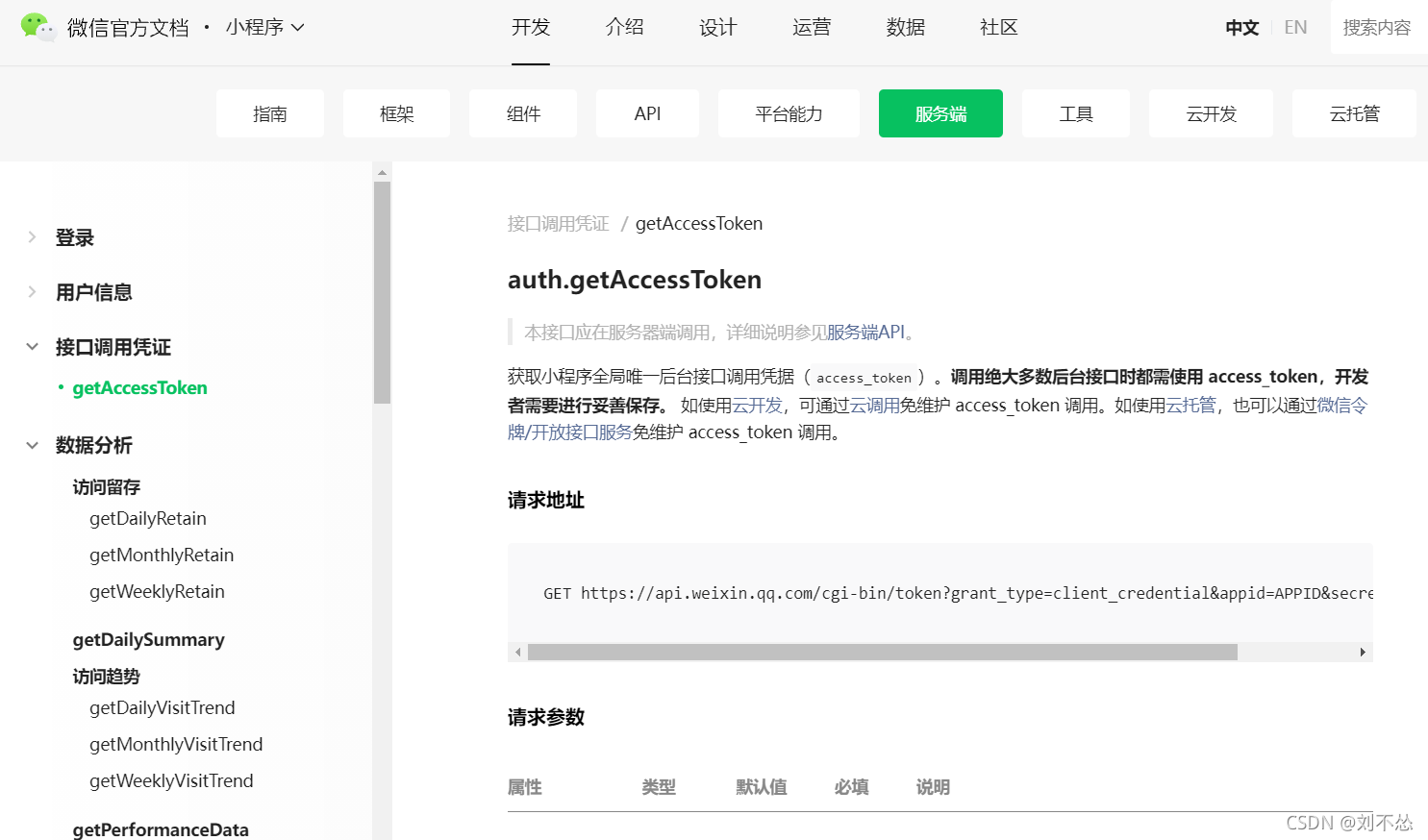Click the WeChat docs logo icon

38,26
